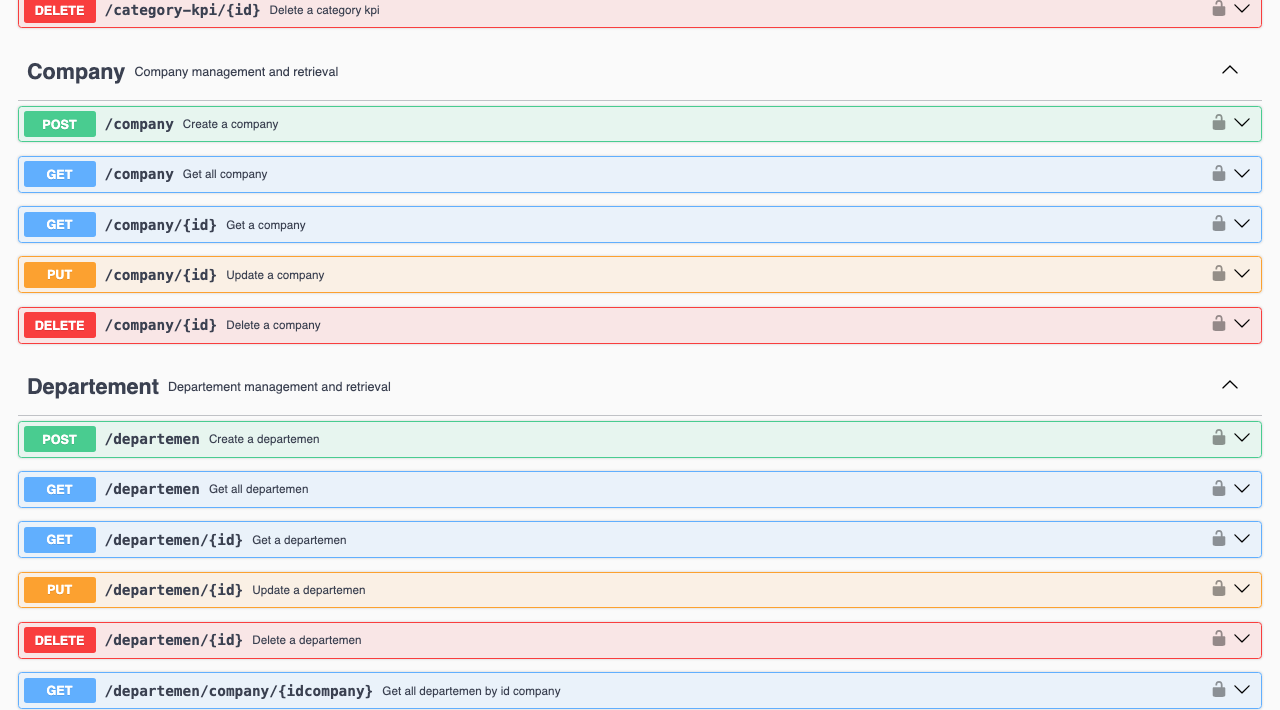Viewport: 1280px width, 710px height.
Task: Collapse the Departement section
Action: [1230, 385]
